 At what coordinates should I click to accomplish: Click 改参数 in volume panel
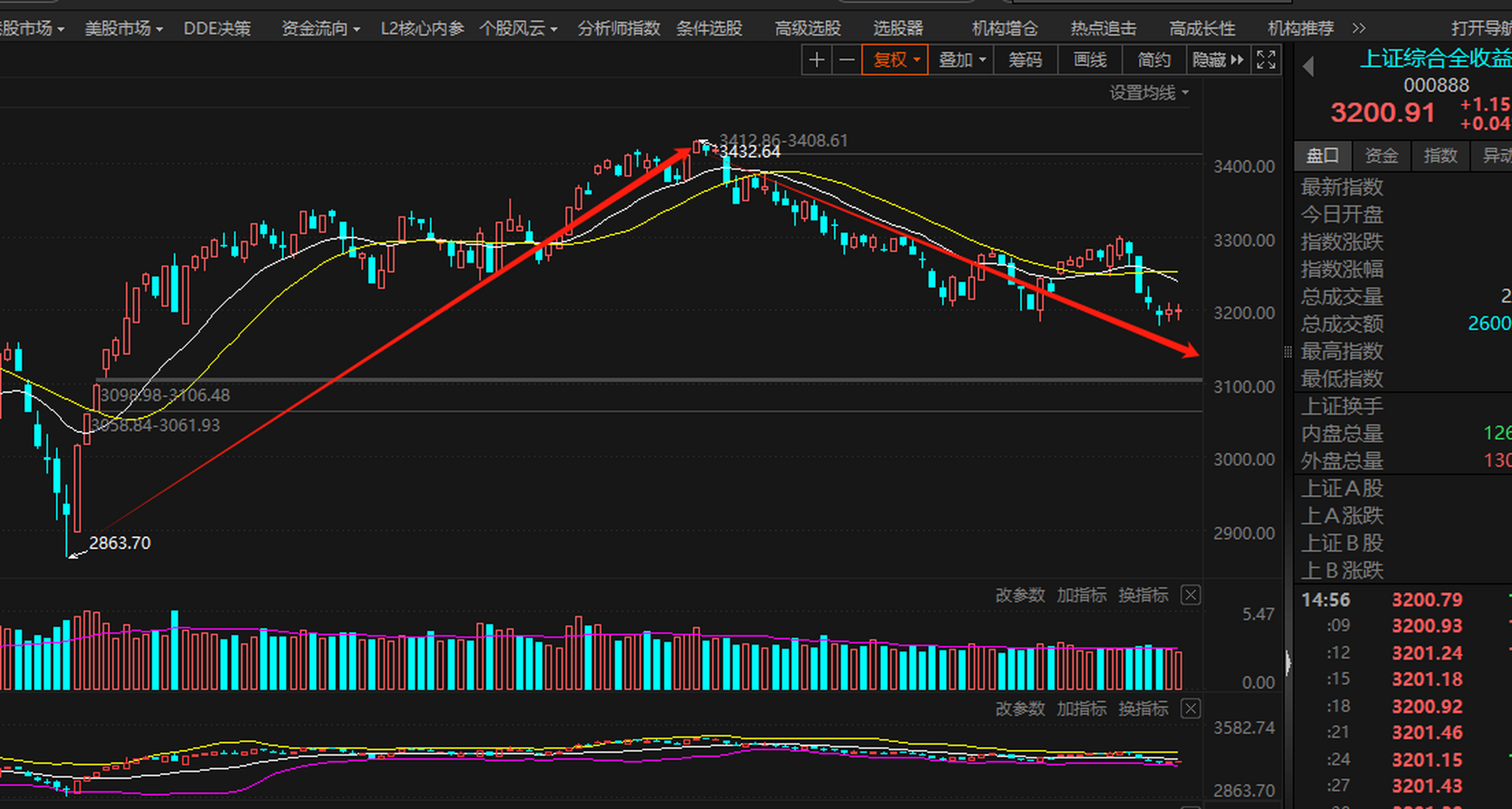[1020, 595]
